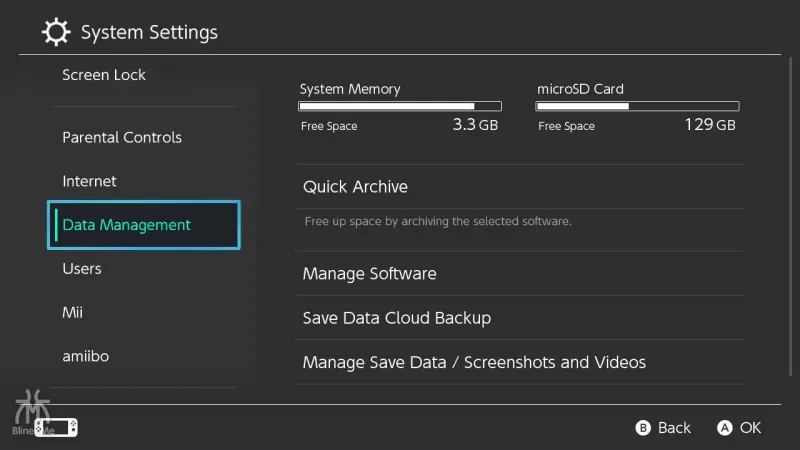Open Manage Software
Screen dimensions: 800x450
click(x=519, y=273)
